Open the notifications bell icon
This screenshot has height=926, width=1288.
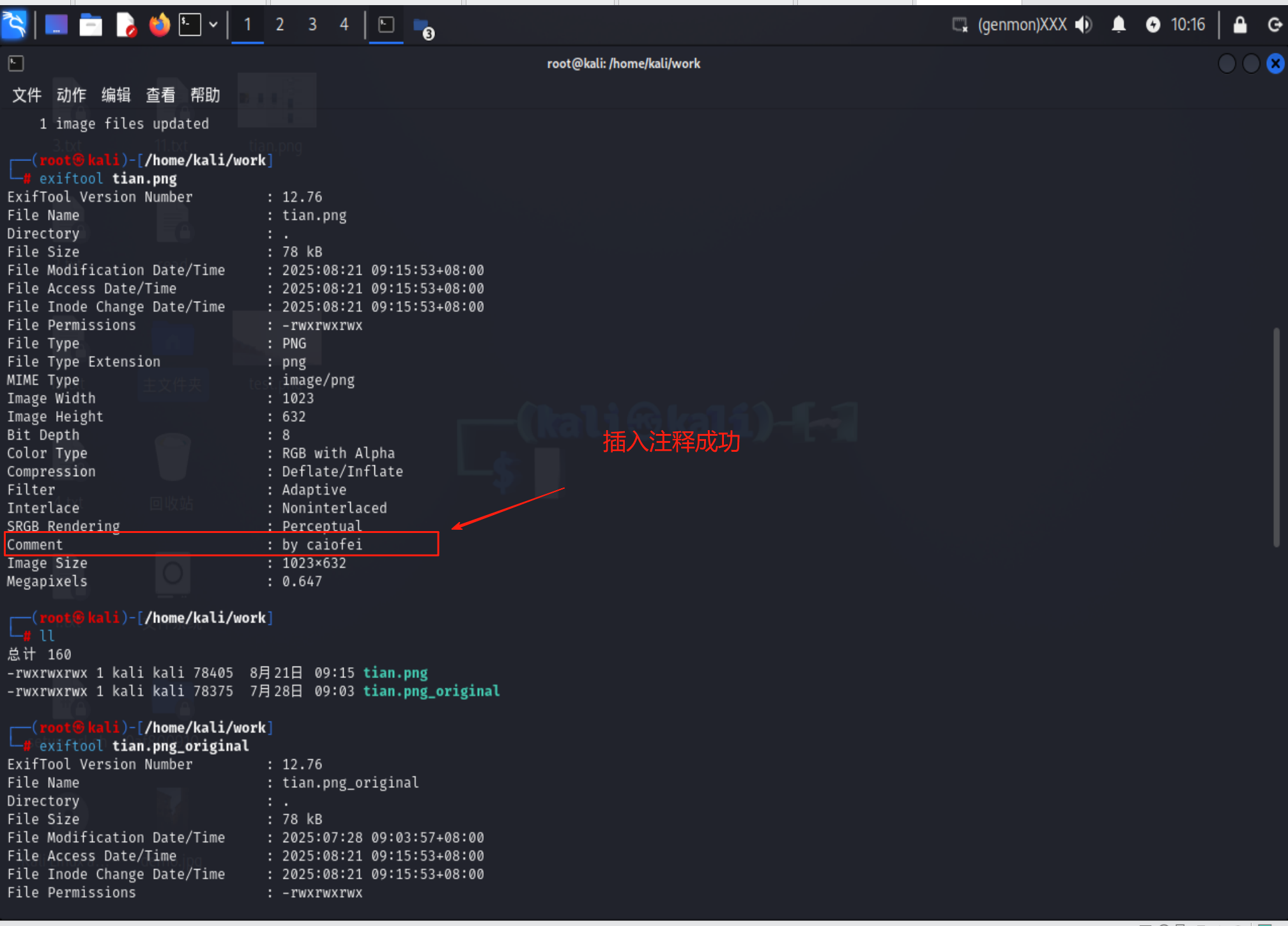pos(1119,25)
